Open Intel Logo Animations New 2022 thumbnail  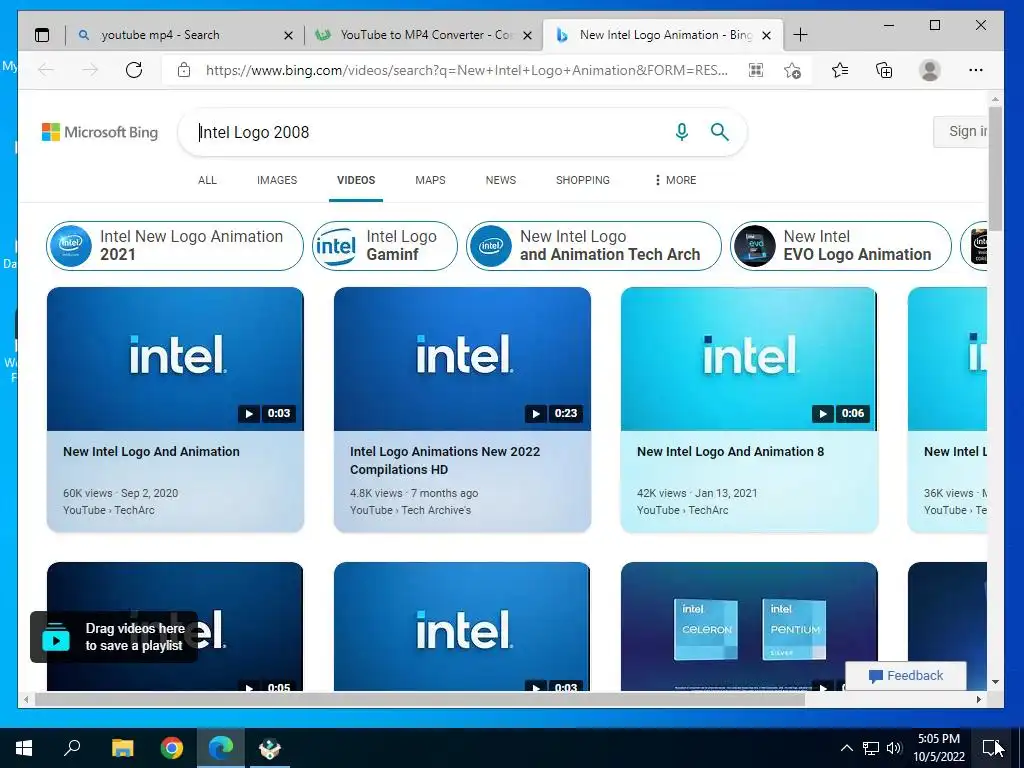[462, 359]
